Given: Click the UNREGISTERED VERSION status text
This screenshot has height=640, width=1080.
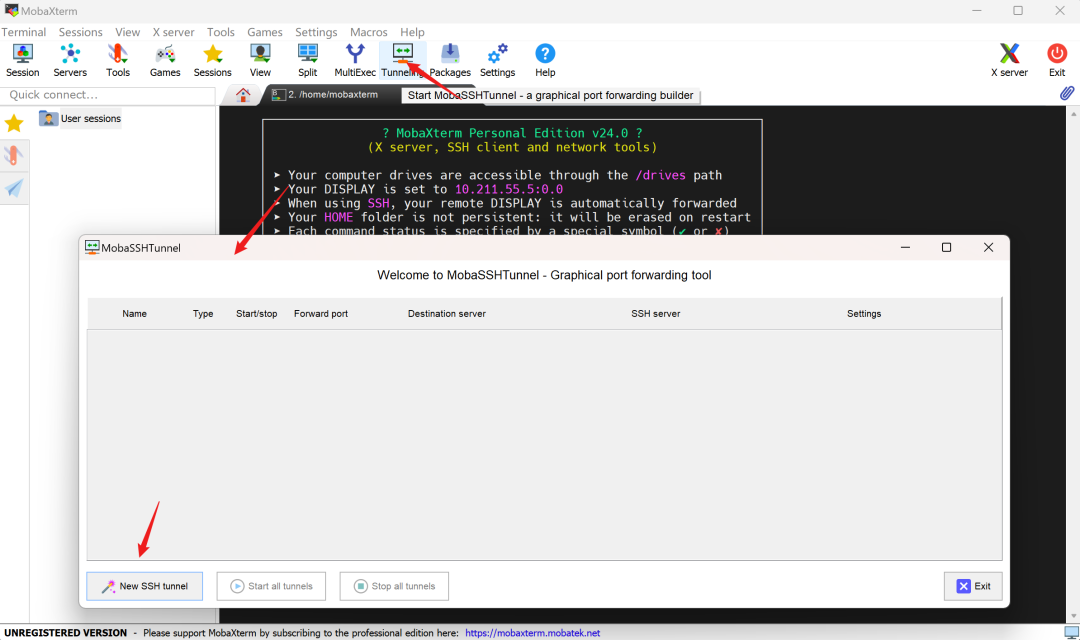Looking at the screenshot, I should (x=65, y=632).
